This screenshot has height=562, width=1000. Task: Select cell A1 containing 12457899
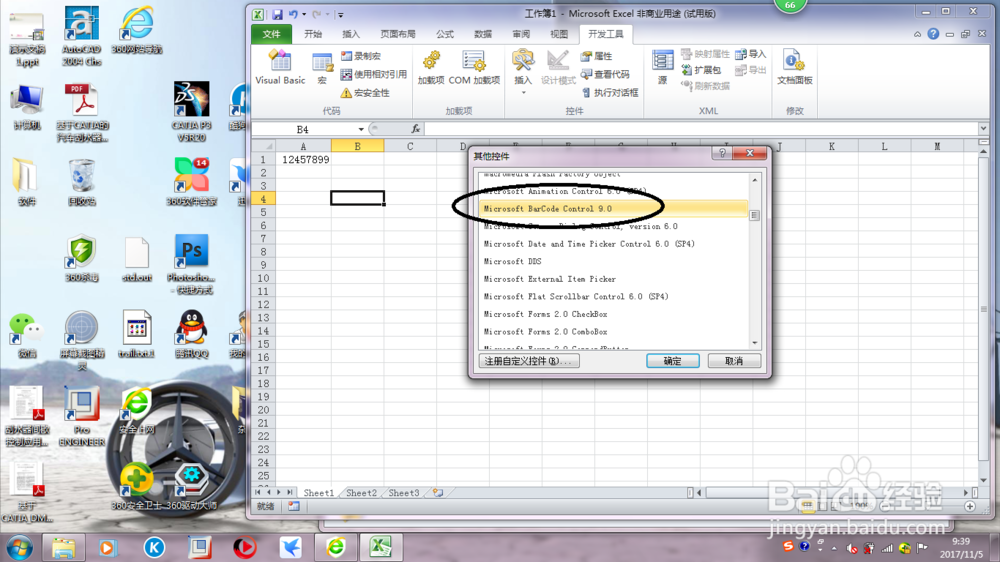304,159
